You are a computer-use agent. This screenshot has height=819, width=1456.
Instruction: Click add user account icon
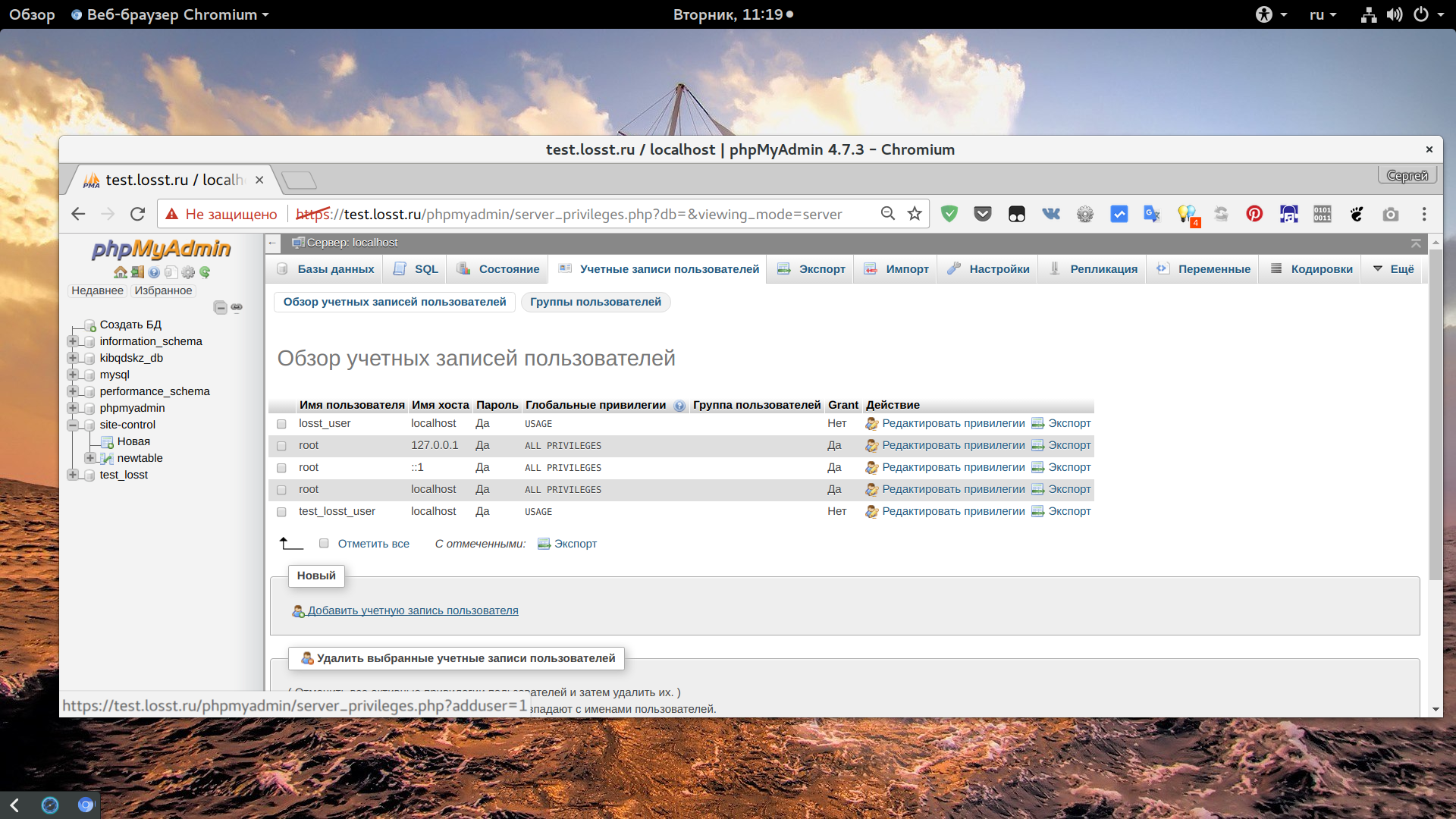[x=299, y=611]
